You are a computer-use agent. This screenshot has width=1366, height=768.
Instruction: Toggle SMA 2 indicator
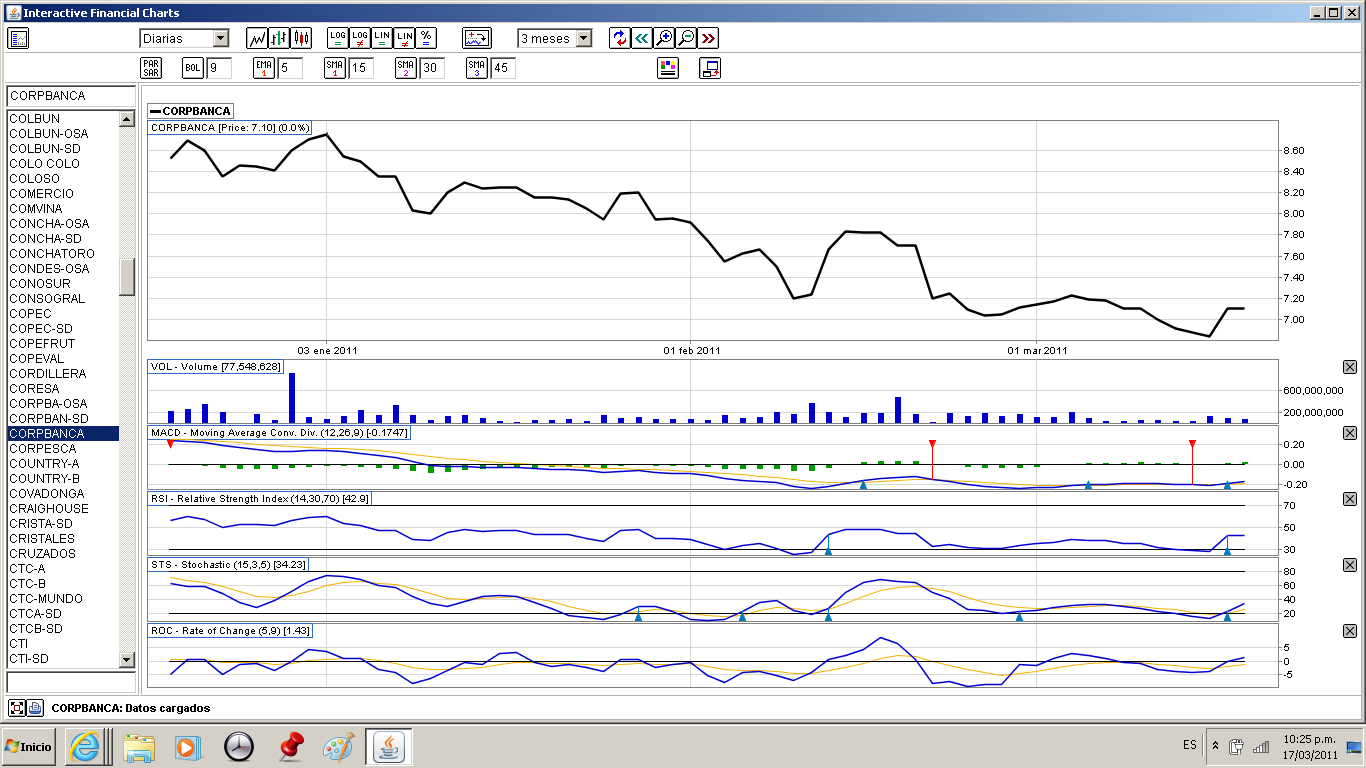coord(406,68)
